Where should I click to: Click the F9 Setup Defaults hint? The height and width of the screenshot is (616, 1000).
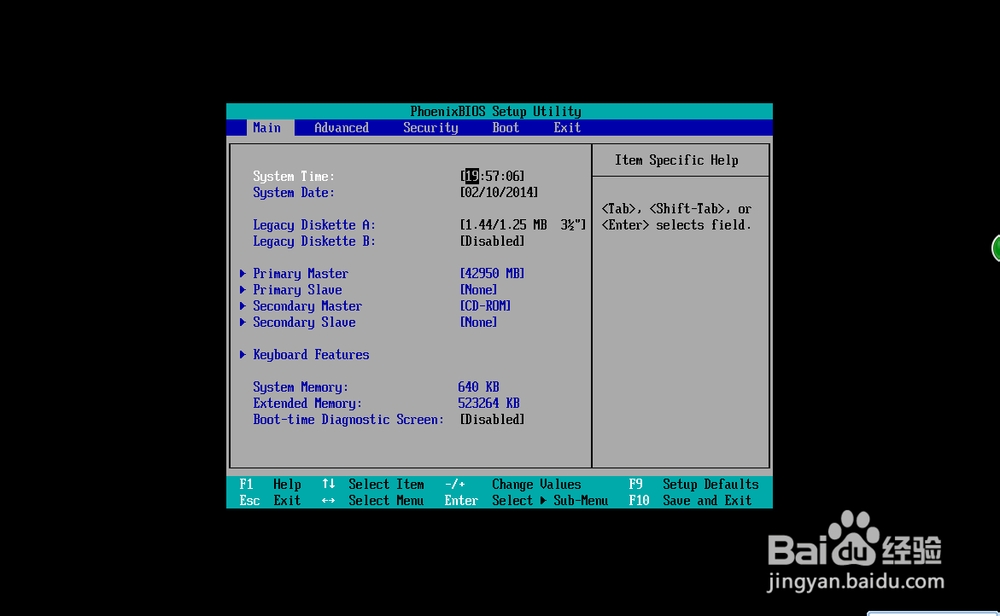tap(693, 485)
